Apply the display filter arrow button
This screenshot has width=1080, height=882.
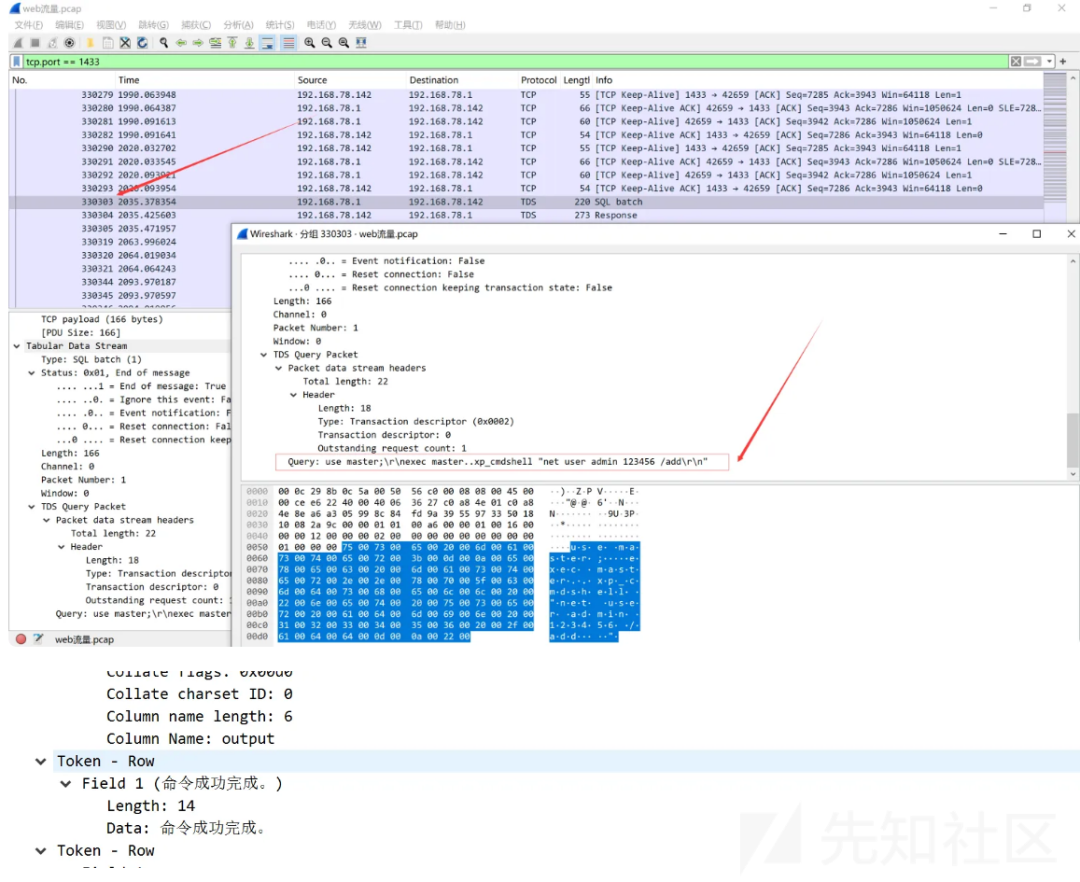pos(1032,62)
